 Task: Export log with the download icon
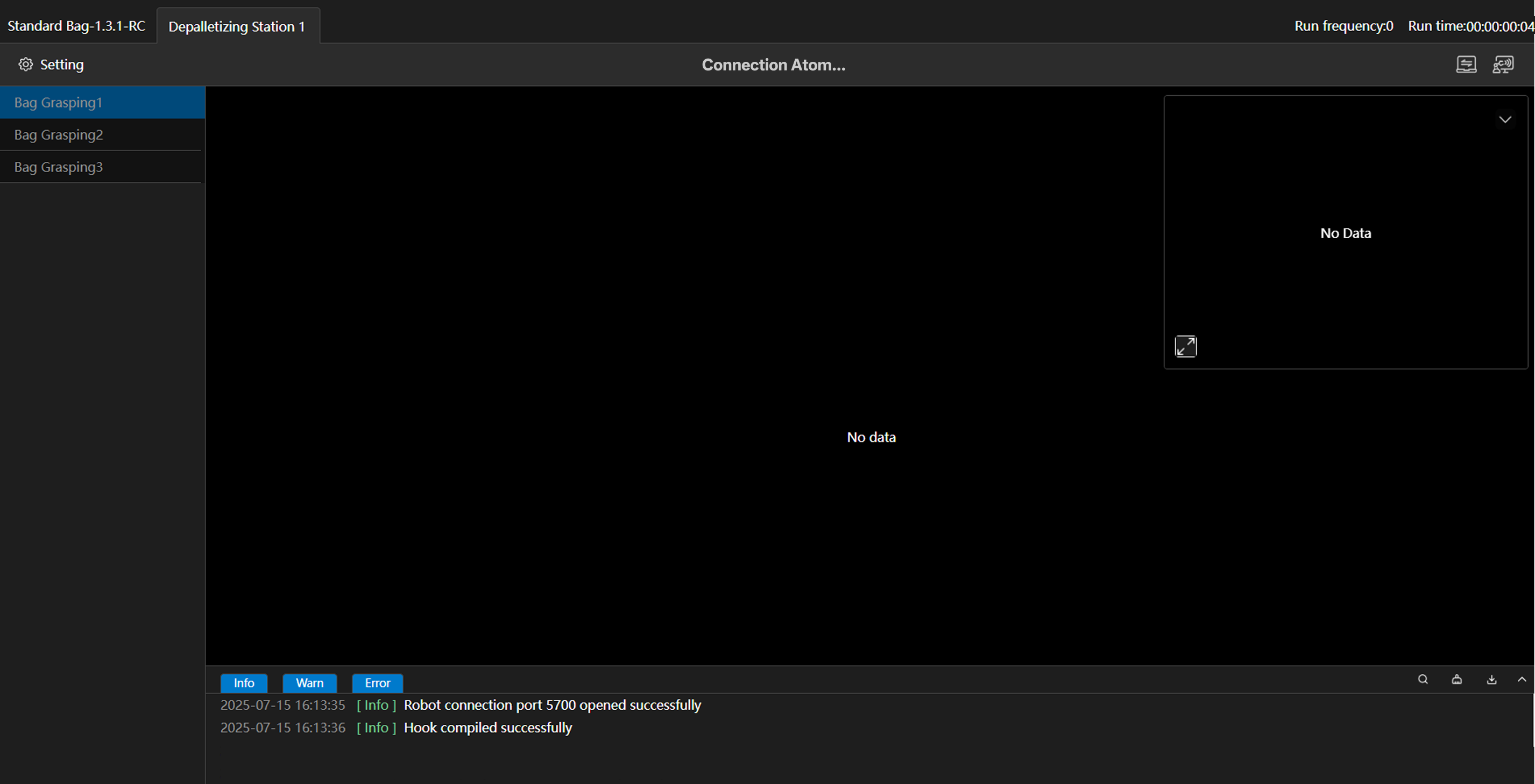1491,679
